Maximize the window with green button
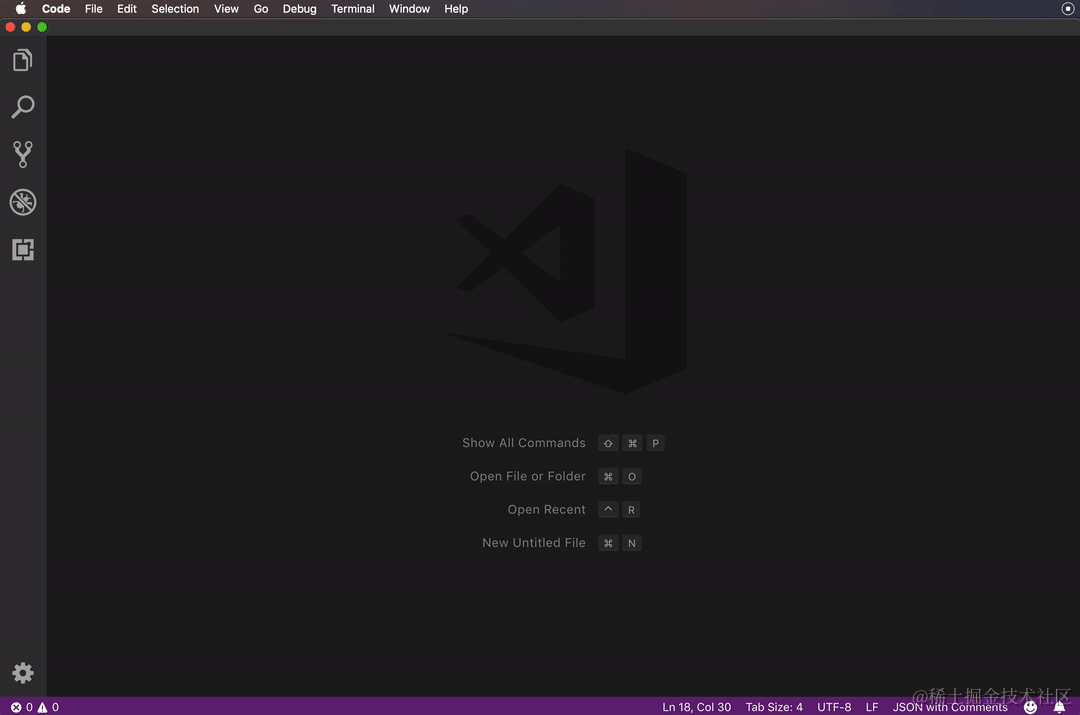Screen dimensions: 1080x715 (x=42, y=27)
